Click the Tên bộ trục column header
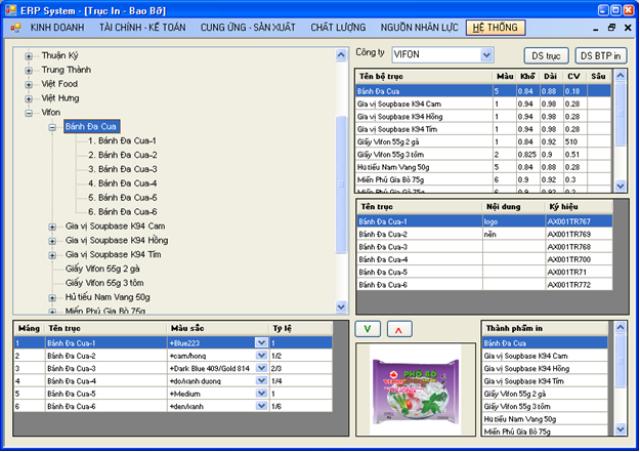Image resolution: width=640 pixels, height=452 pixels. click(x=424, y=76)
